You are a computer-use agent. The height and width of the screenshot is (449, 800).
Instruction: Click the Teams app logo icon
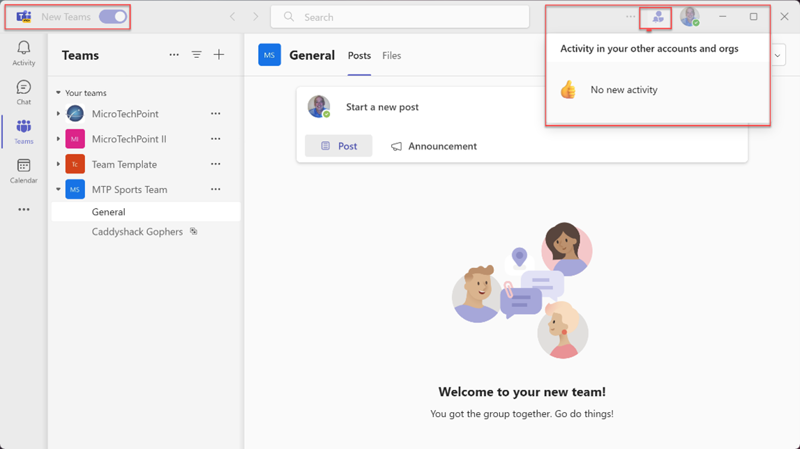click(x=23, y=17)
